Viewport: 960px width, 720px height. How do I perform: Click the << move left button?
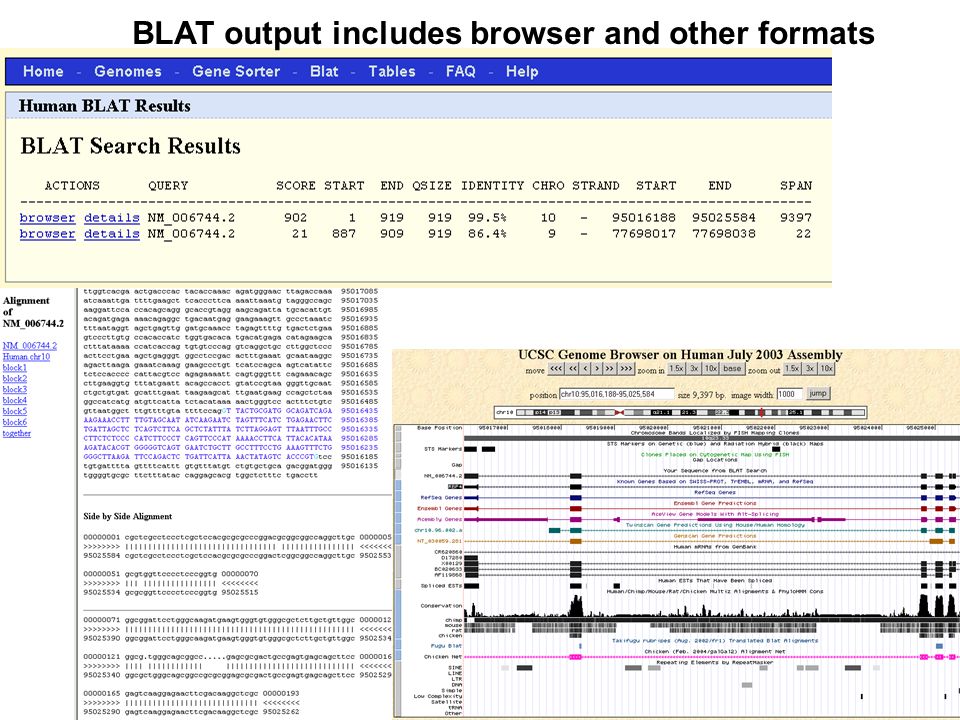point(572,369)
